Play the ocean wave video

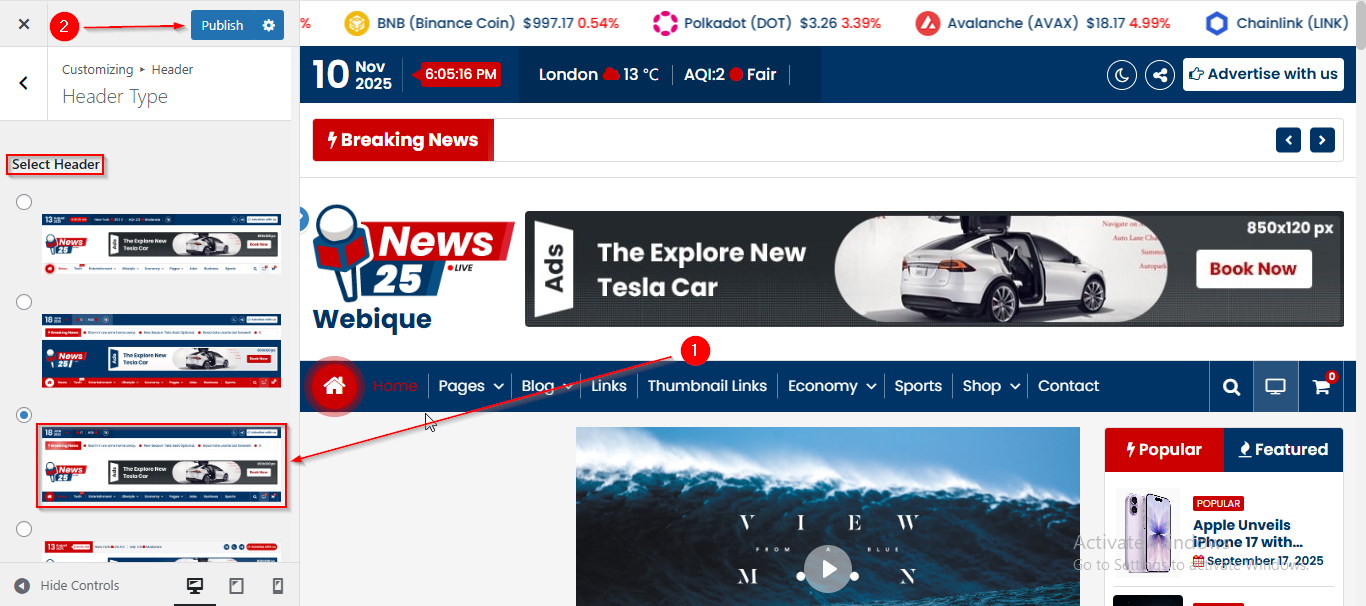[x=828, y=569]
